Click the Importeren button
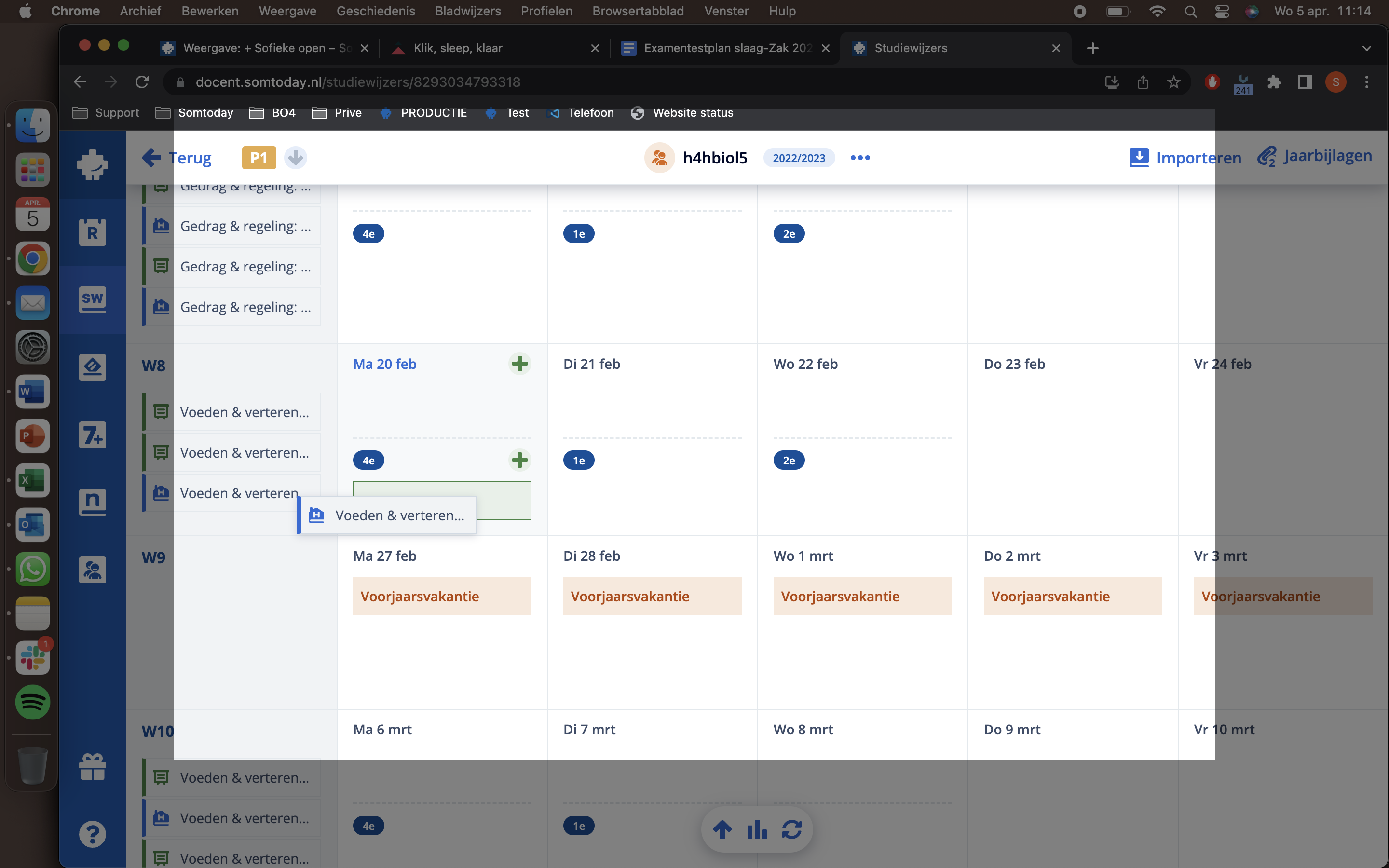This screenshot has width=1389, height=868. [x=1185, y=157]
